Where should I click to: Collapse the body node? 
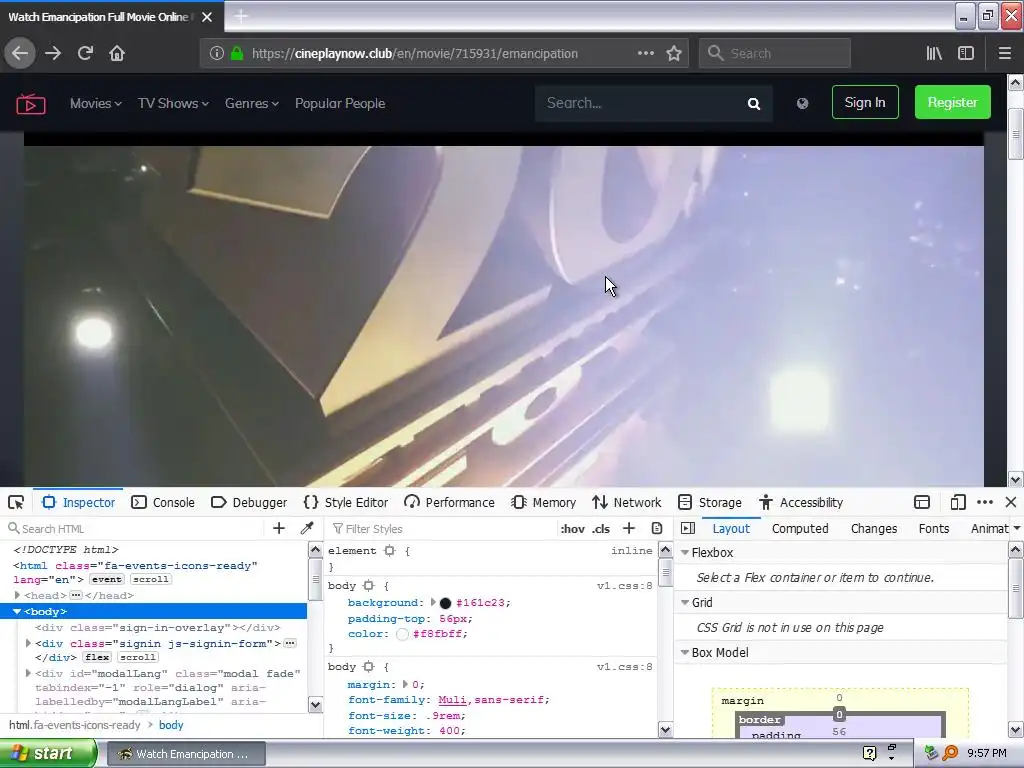pyautogui.click(x=17, y=611)
